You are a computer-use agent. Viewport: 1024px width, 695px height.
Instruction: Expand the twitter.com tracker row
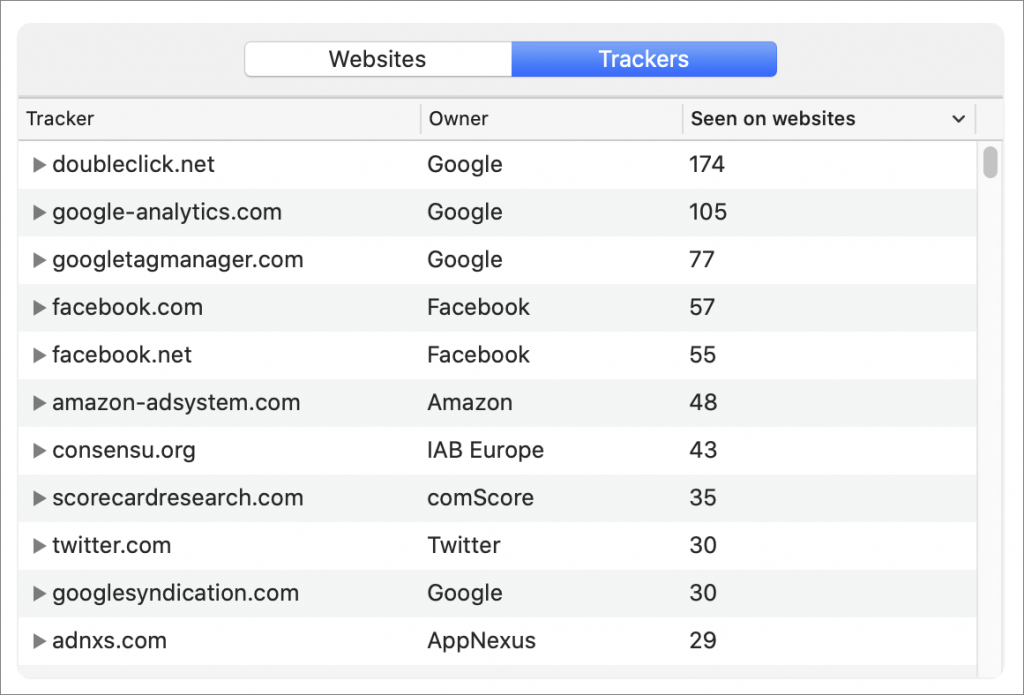[39, 545]
